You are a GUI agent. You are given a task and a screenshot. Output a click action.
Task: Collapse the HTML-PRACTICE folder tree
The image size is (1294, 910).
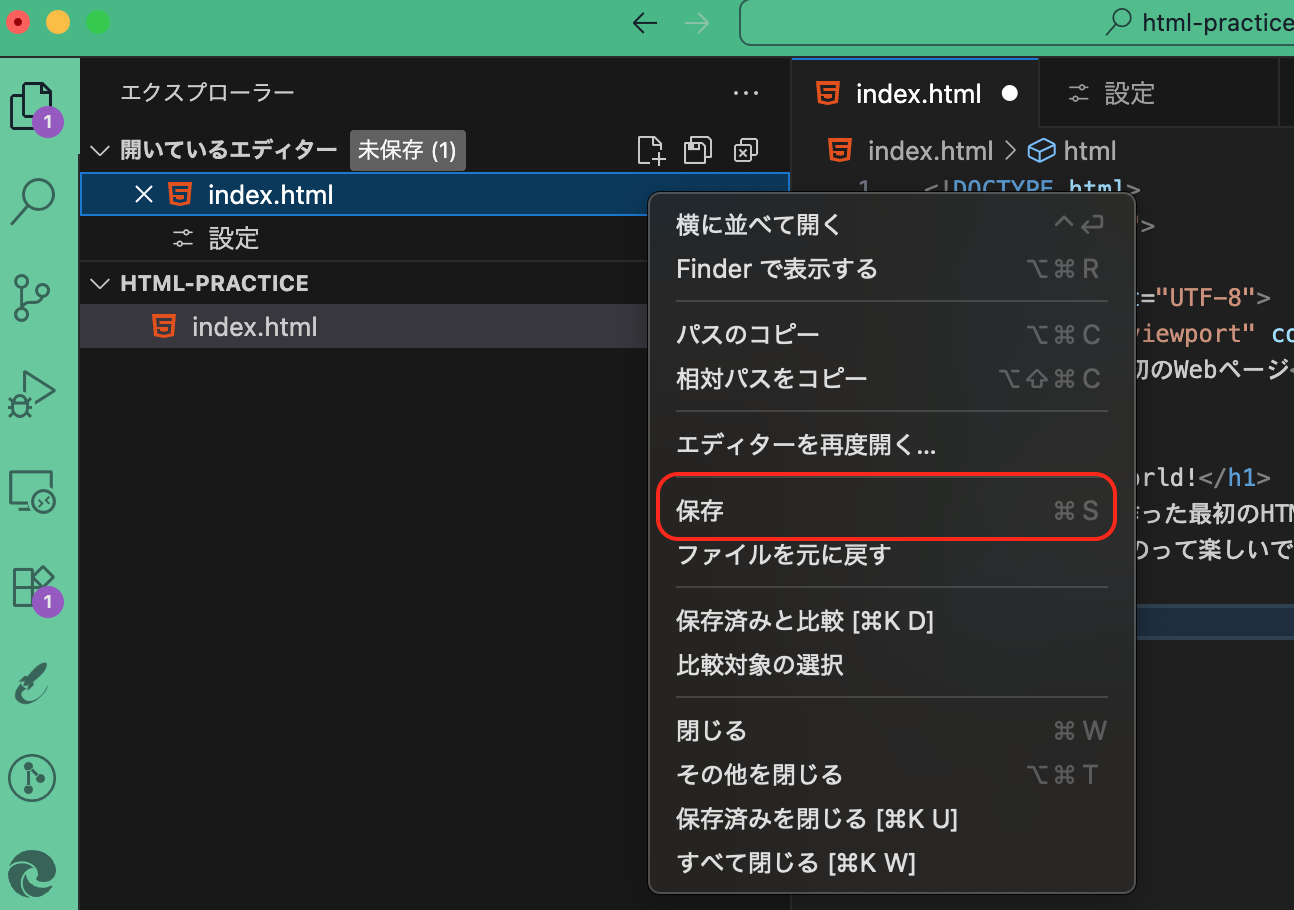(x=98, y=283)
